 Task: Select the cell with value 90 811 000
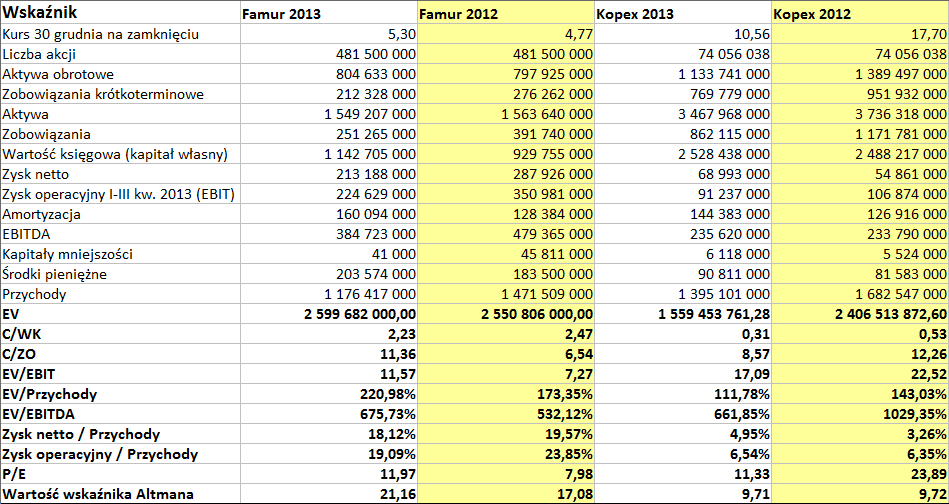[683, 274]
